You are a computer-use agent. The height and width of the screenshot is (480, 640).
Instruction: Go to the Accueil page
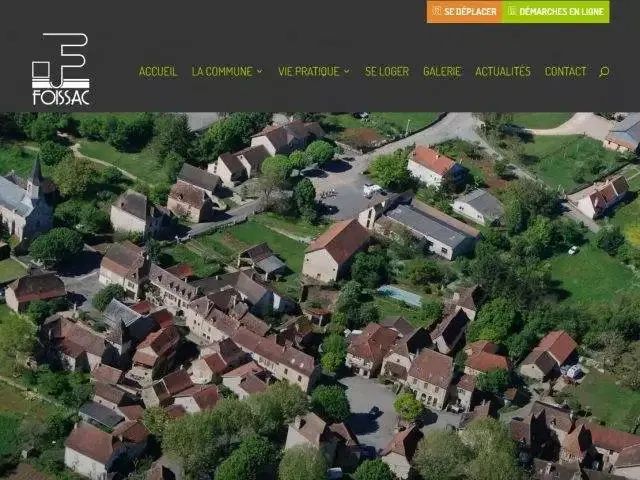(x=158, y=71)
